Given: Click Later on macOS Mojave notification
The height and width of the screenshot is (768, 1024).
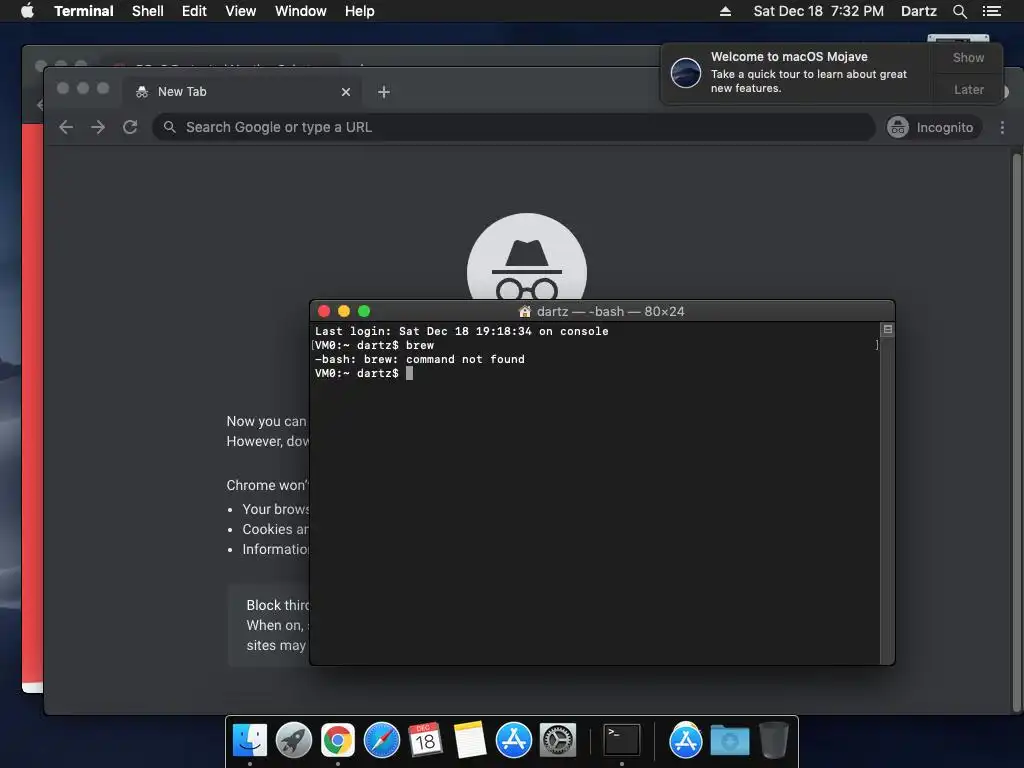Looking at the screenshot, I should click(968, 89).
